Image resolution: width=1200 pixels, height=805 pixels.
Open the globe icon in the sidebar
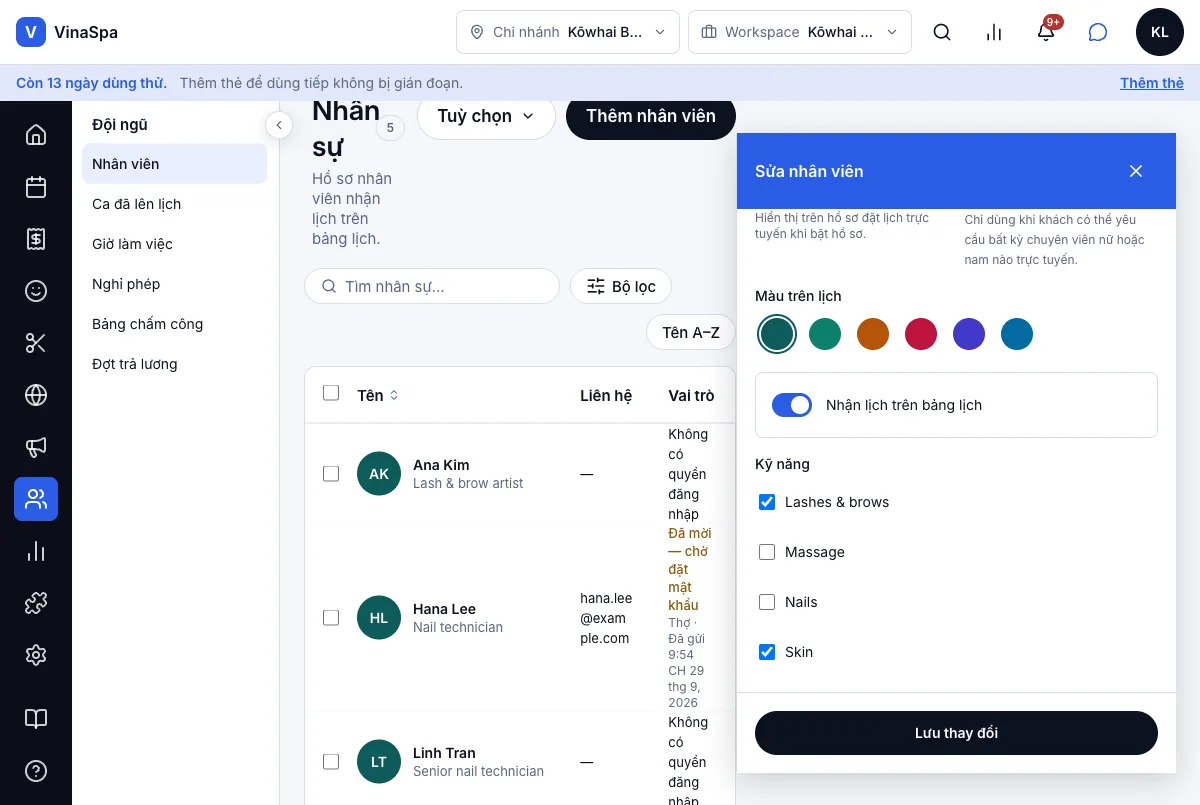[x=36, y=395]
